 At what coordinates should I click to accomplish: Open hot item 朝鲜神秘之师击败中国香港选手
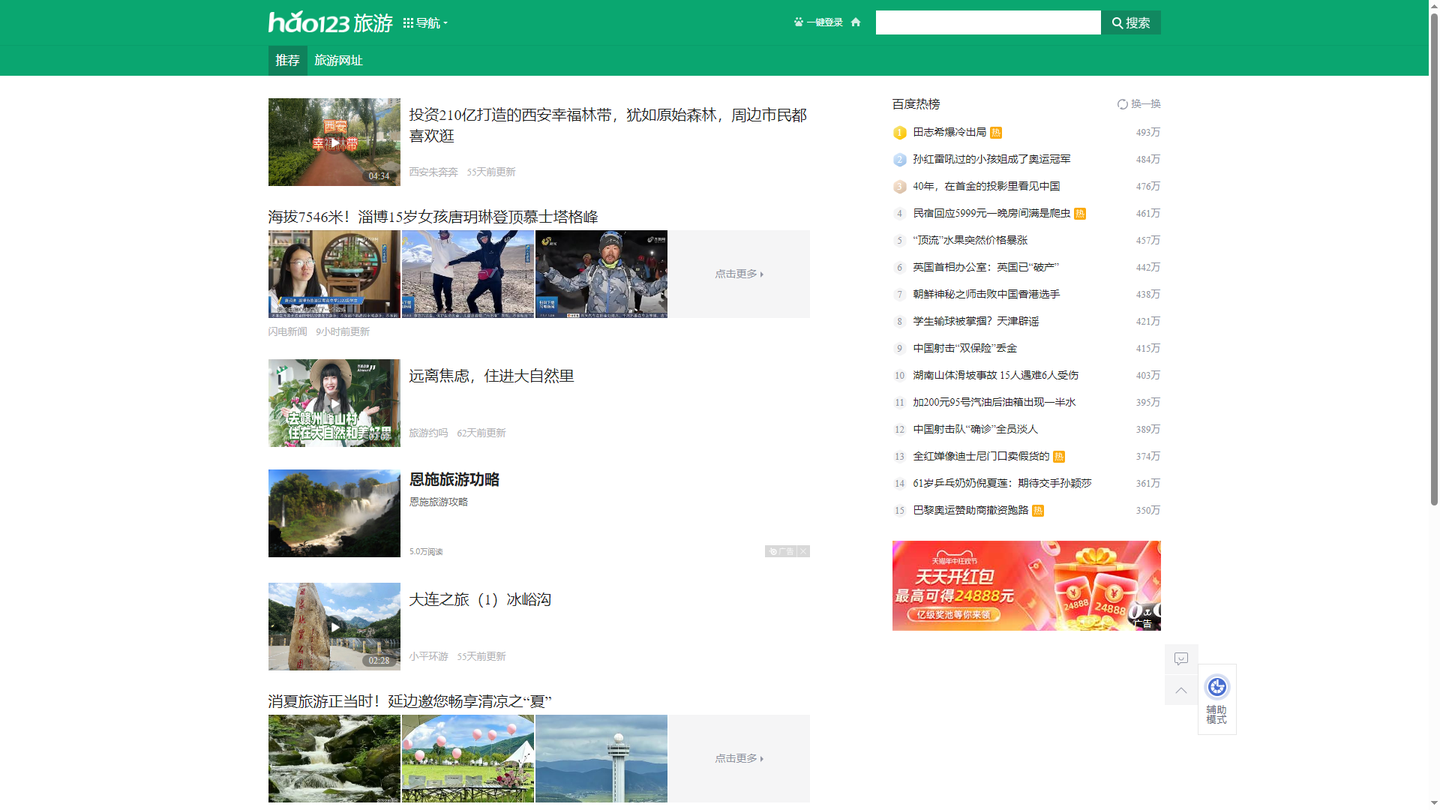[x=986, y=294]
